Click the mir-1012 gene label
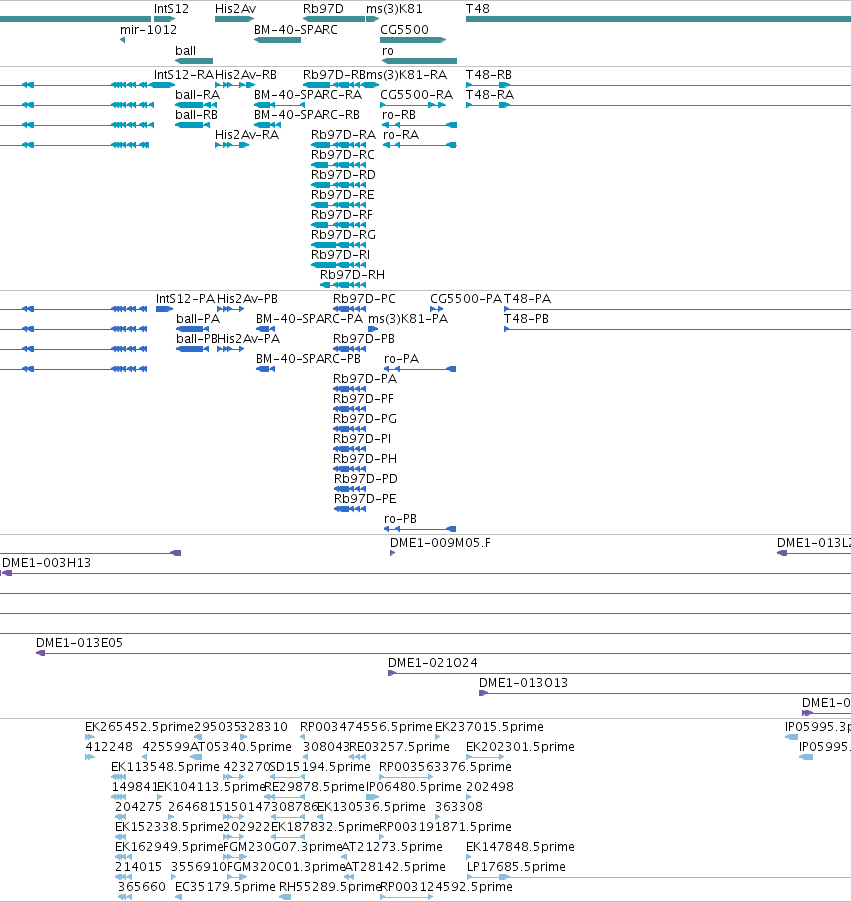Screen dimensions: 851x902 tap(148, 29)
